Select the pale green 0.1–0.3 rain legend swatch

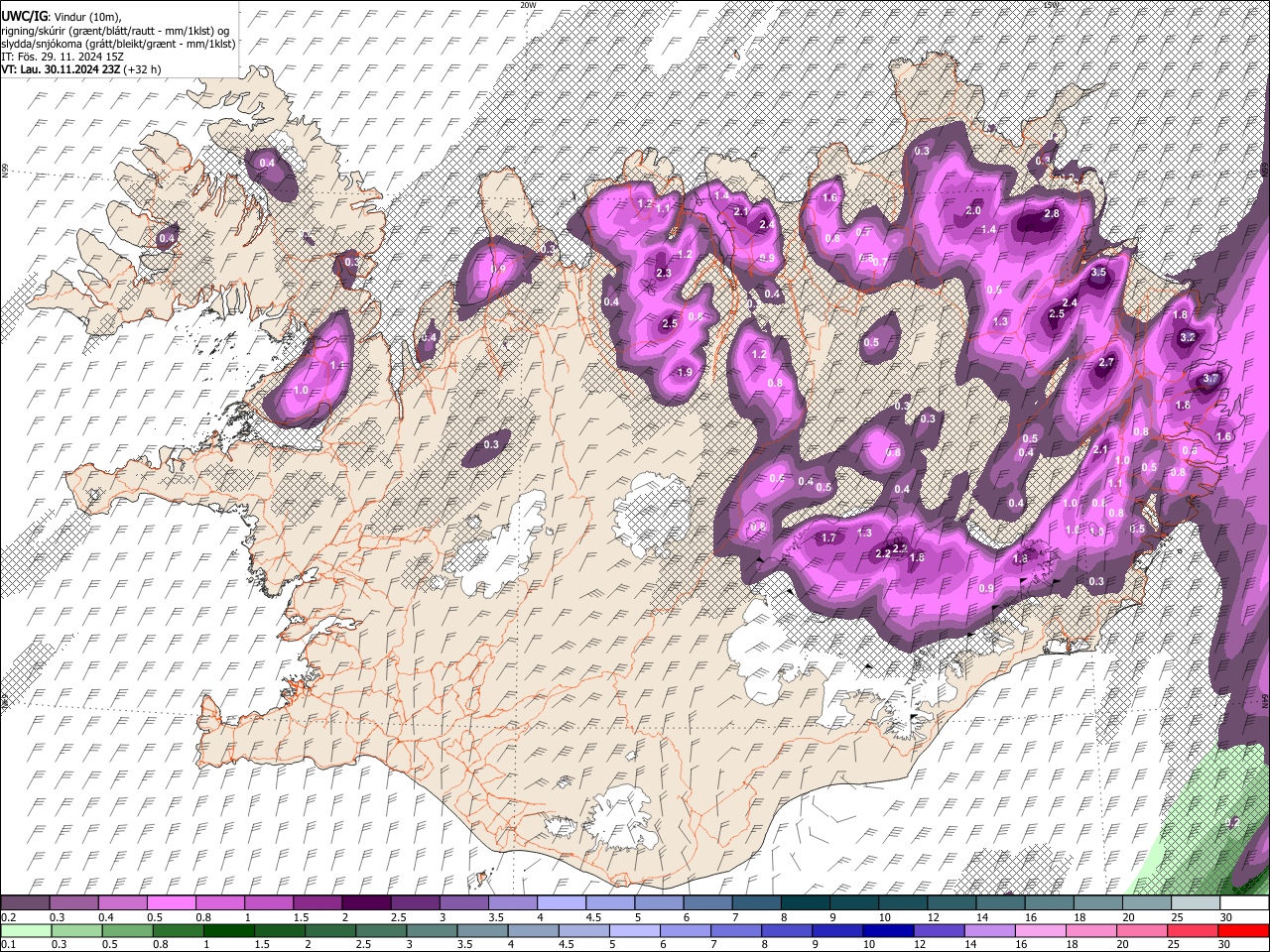pos(25,930)
